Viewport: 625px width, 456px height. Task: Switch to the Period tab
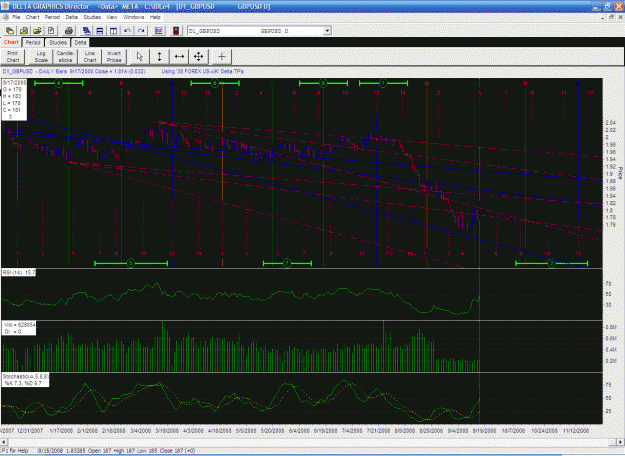pos(33,42)
